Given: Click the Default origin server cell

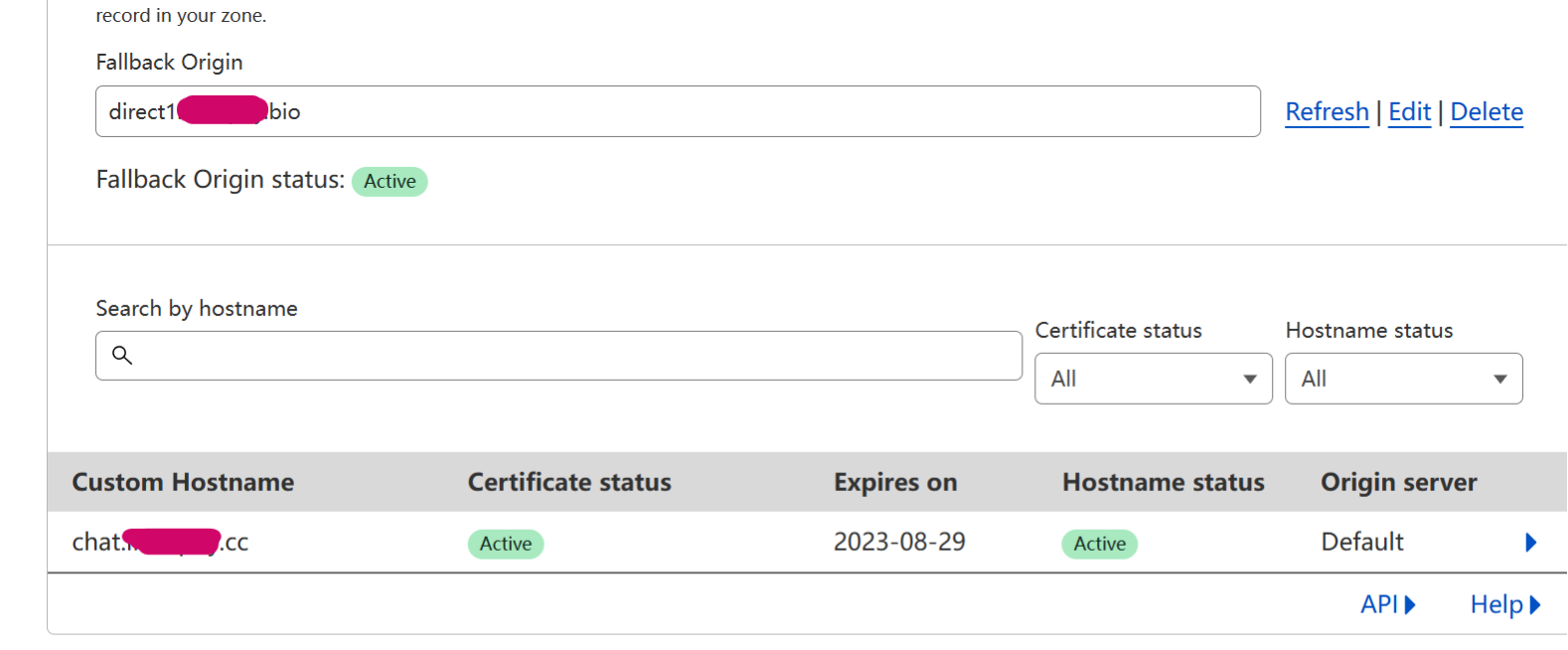Looking at the screenshot, I should click(x=1361, y=543).
